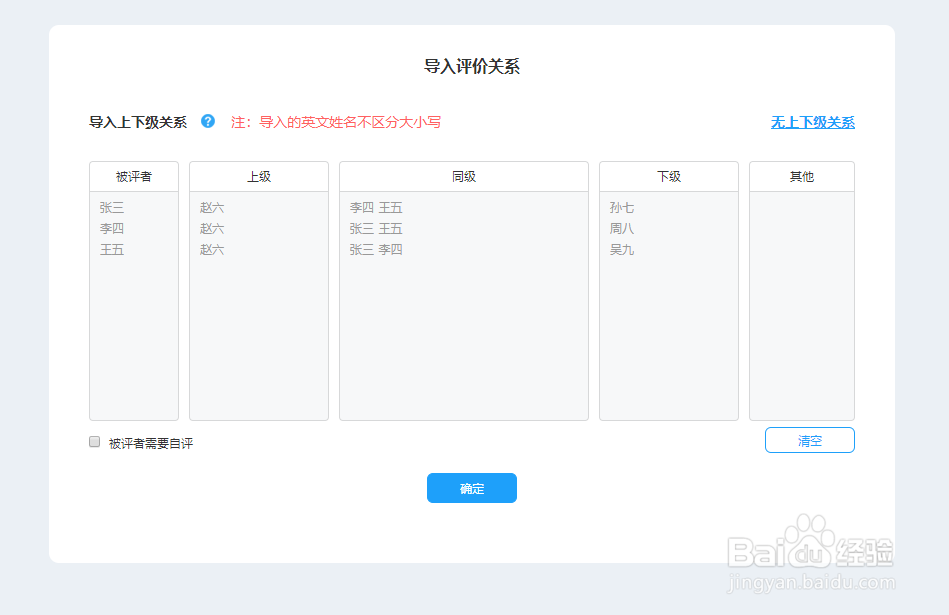Select 李四 王五 in the 同级 list
Image resolution: width=949 pixels, height=615 pixels.
[x=376, y=207]
